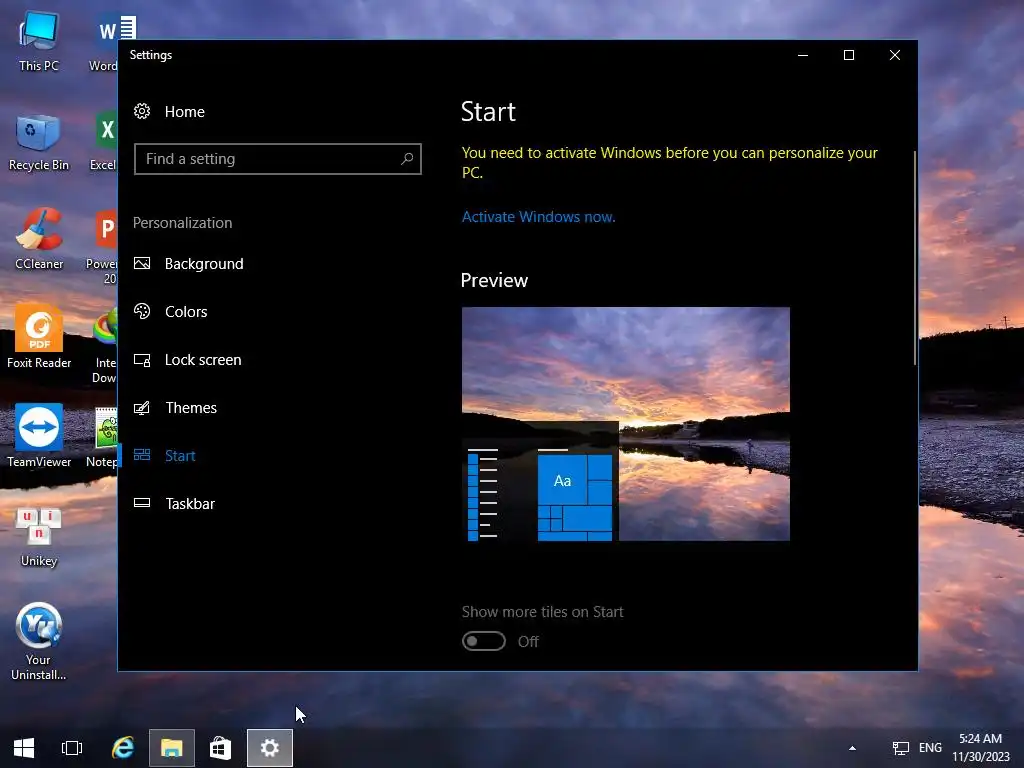
Task: Open the Windows Start button on taskbar
Action: (24, 748)
